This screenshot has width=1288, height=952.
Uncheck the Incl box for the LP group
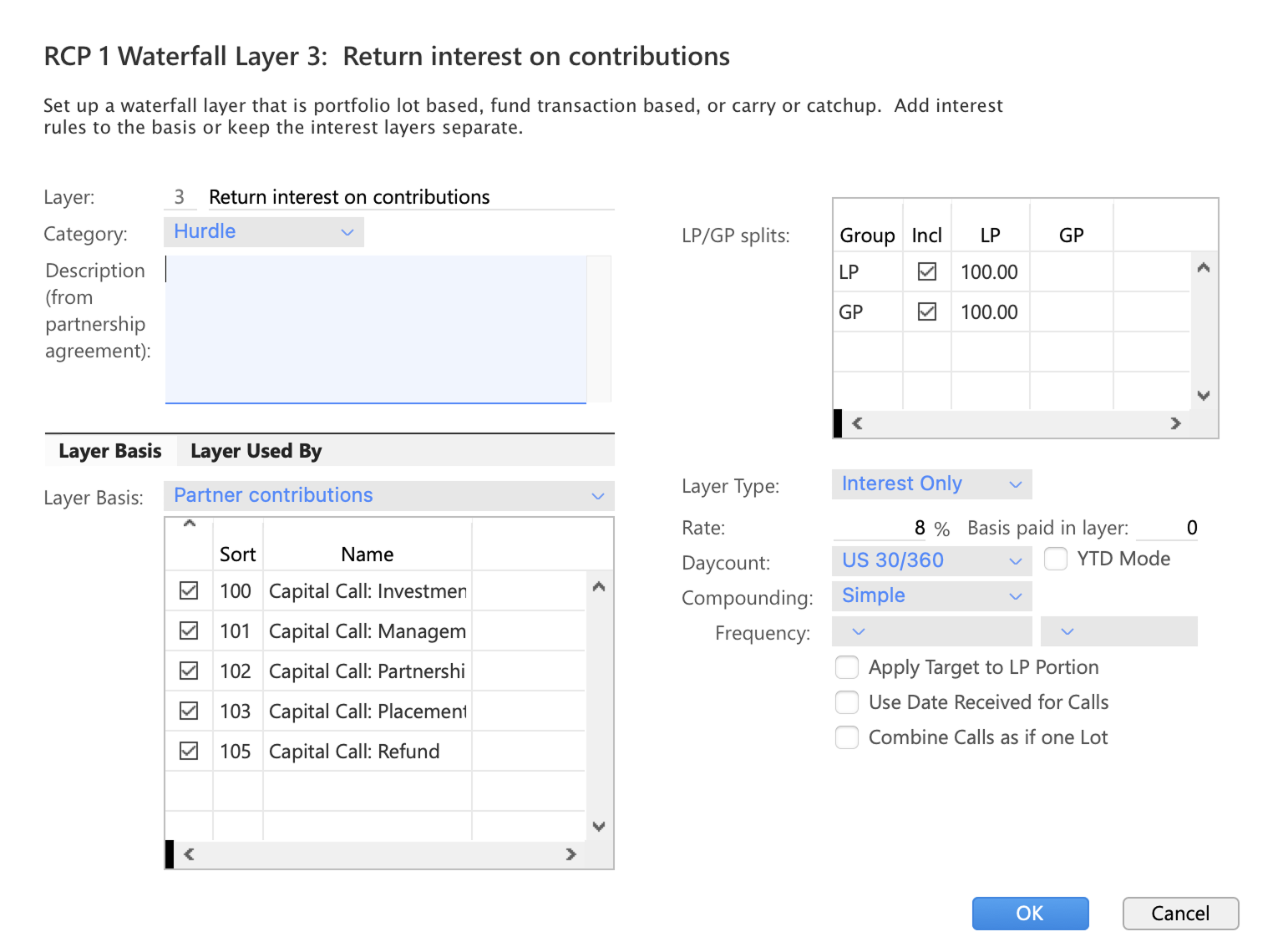[x=927, y=271]
